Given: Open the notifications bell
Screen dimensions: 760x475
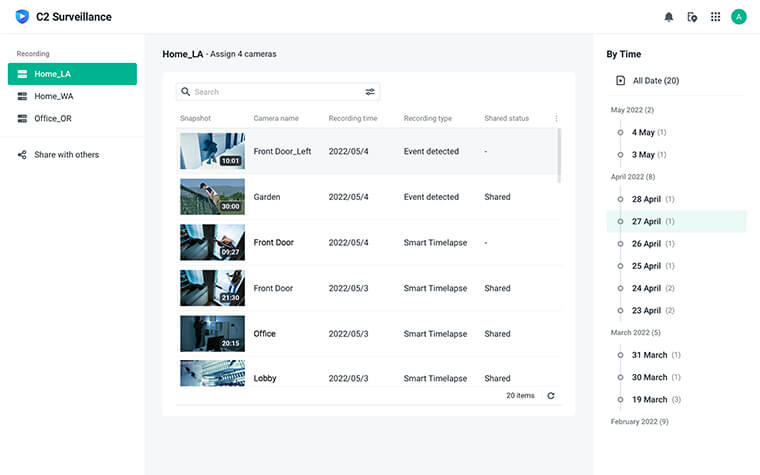Looking at the screenshot, I should pos(668,17).
